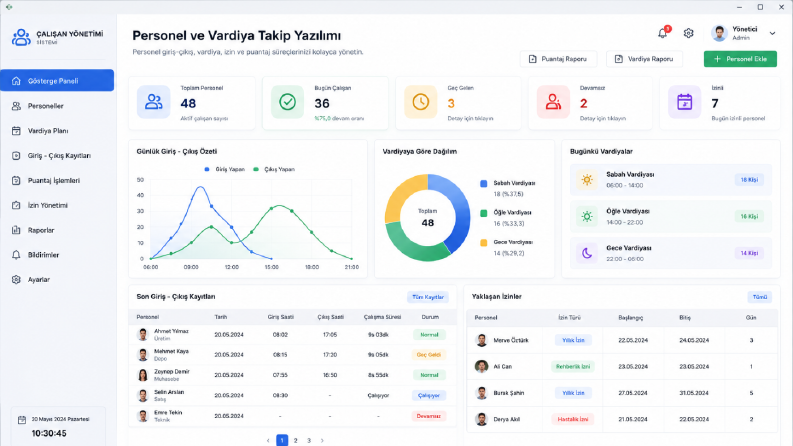Click the 18 Kişi badge
This screenshot has height=446, width=793.
[749, 180]
